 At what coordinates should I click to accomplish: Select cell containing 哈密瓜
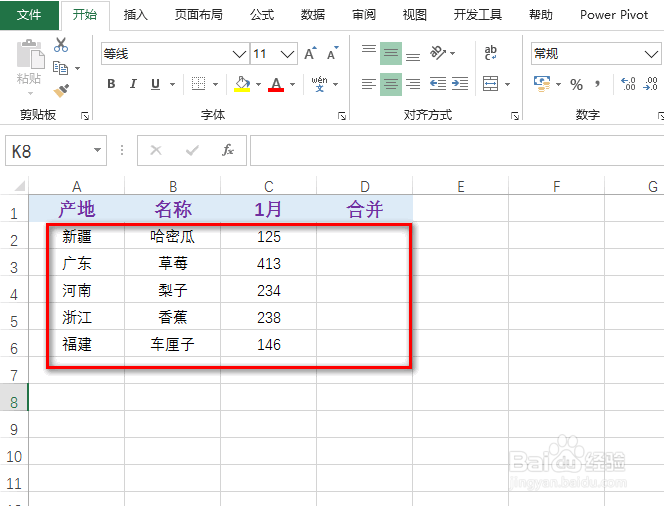[172, 236]
